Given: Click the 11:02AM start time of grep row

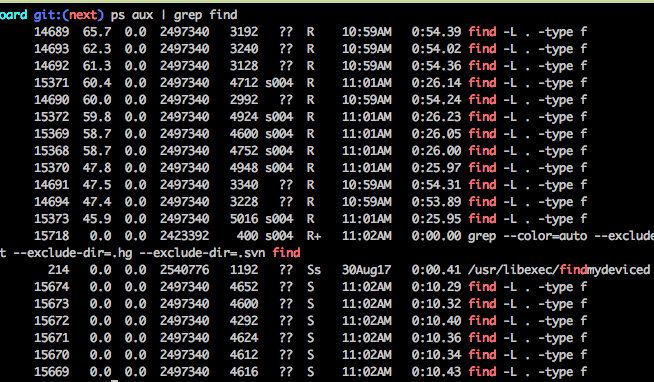Looking at the screenshot, I should [x=367, y=236].
